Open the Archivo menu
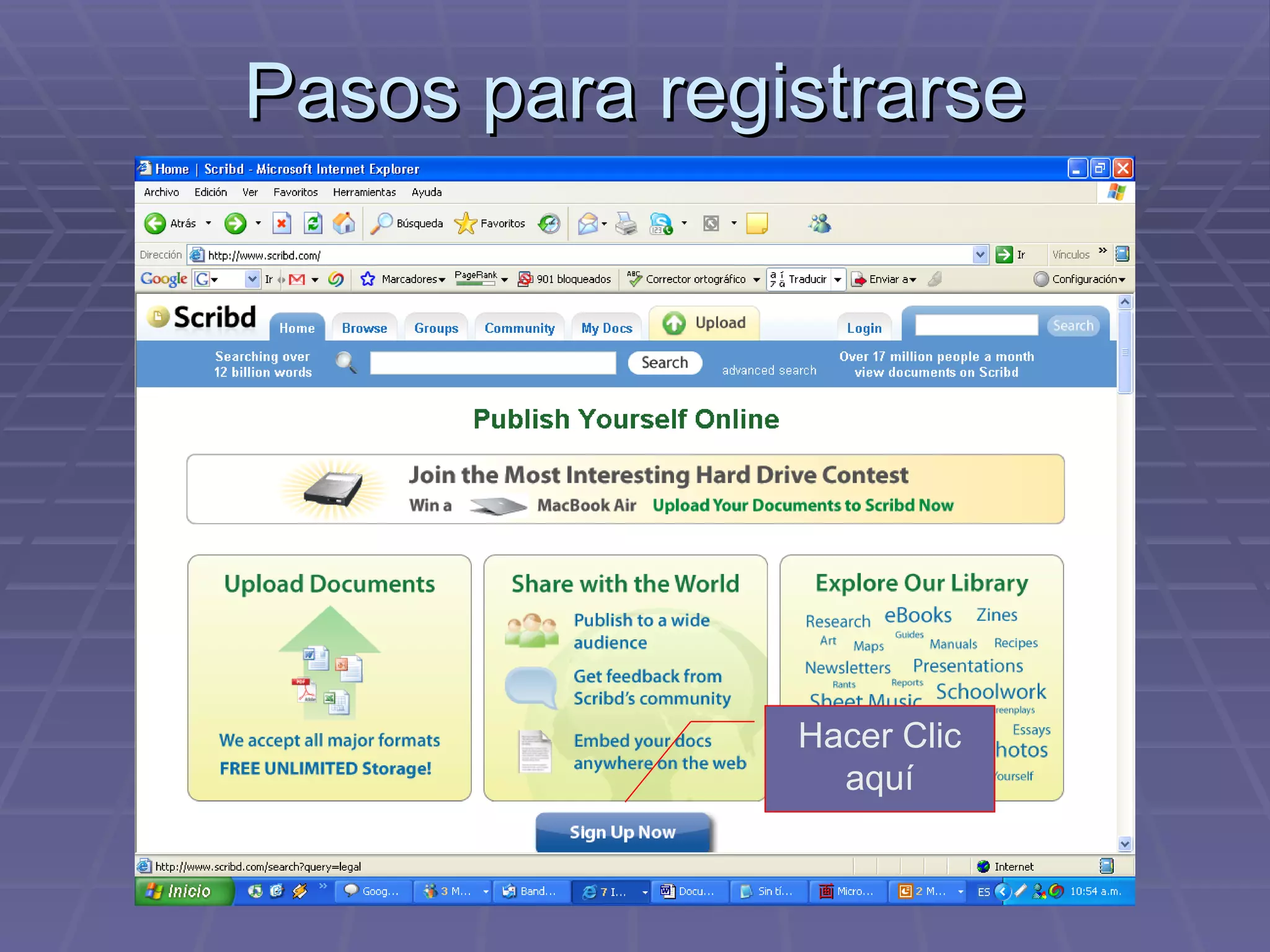This screenshot has width=1270, height=952. 161,192
